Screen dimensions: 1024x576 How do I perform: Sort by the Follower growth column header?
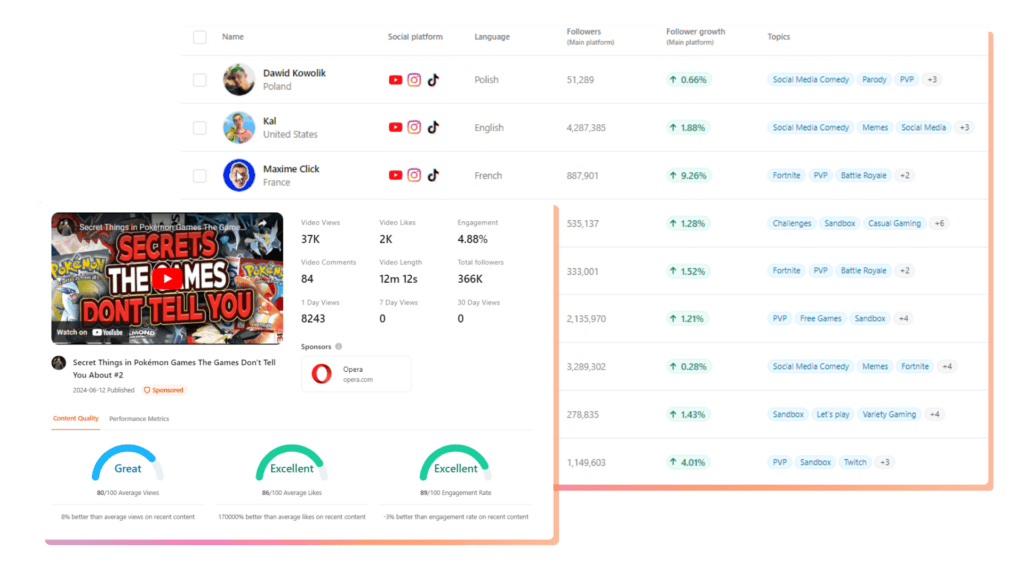tap(696, 36)
